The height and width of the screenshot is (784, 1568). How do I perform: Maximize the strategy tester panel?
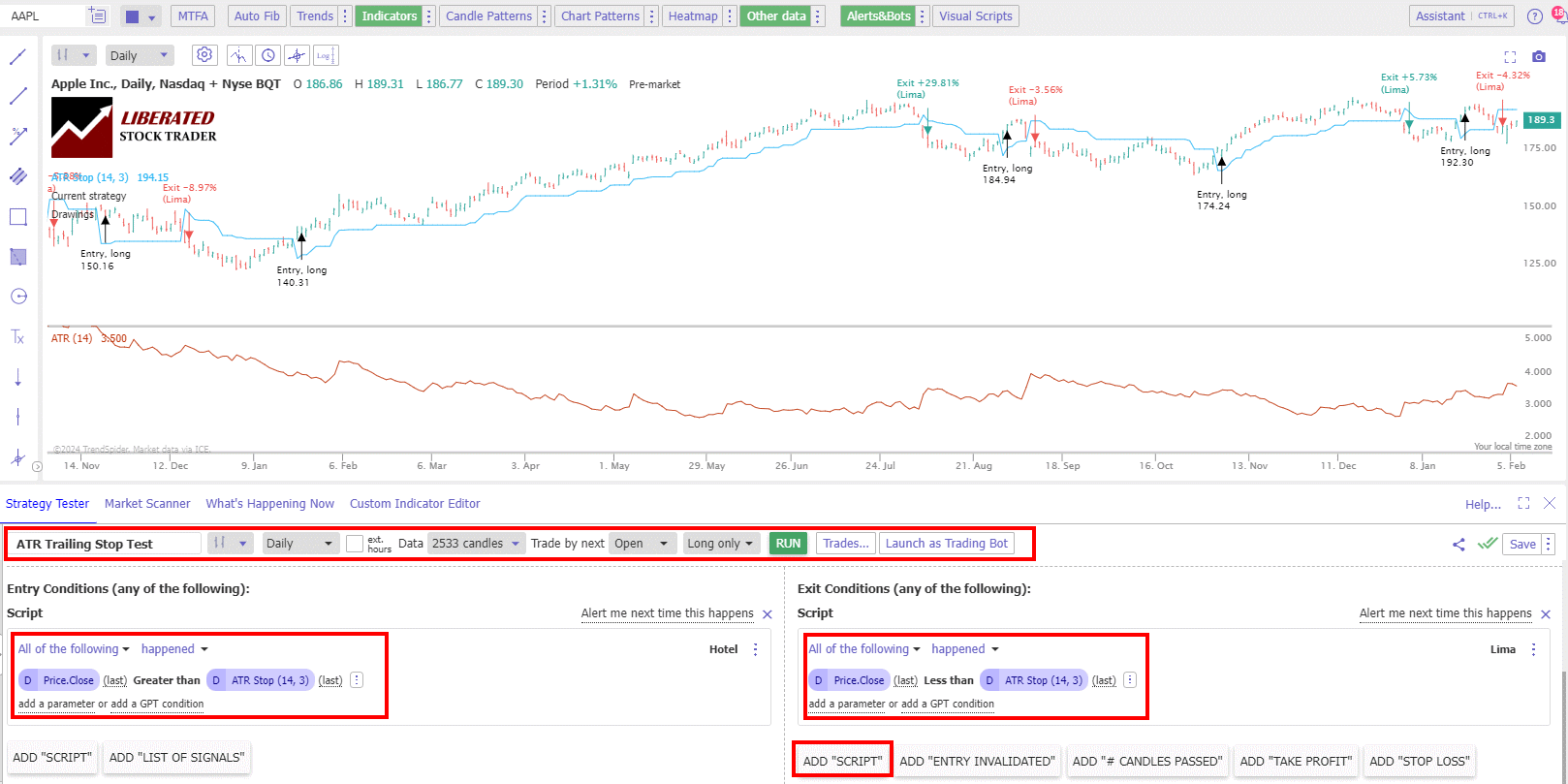click(1523, 503)
